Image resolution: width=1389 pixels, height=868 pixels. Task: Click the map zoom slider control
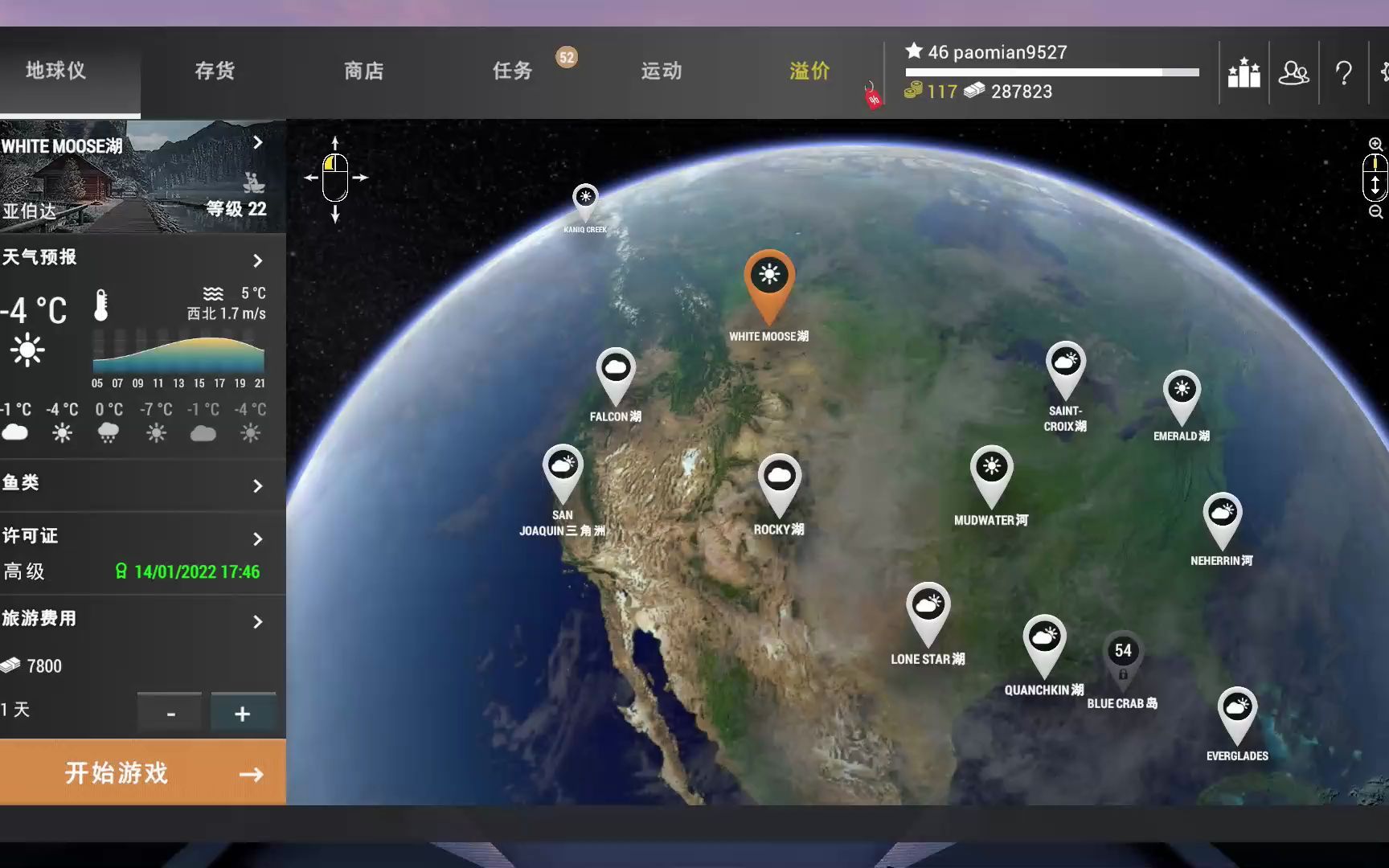pyautogui.click(x=1375, y=178)
